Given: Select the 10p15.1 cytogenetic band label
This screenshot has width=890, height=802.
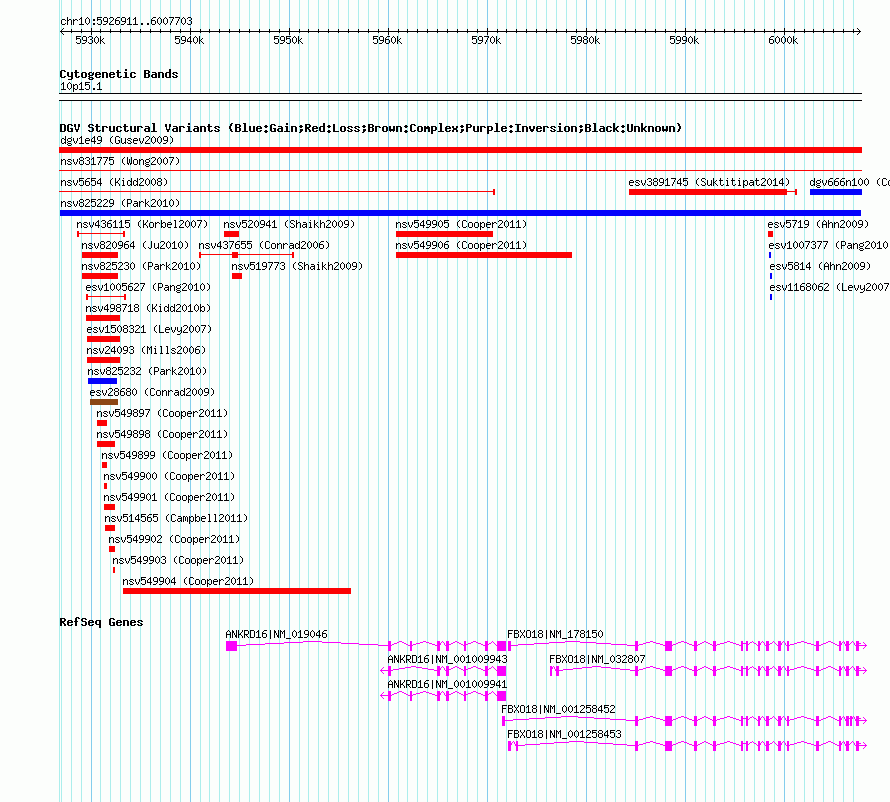Looking at the screenshot, I should pyautogui.click(x=81, y=86).
